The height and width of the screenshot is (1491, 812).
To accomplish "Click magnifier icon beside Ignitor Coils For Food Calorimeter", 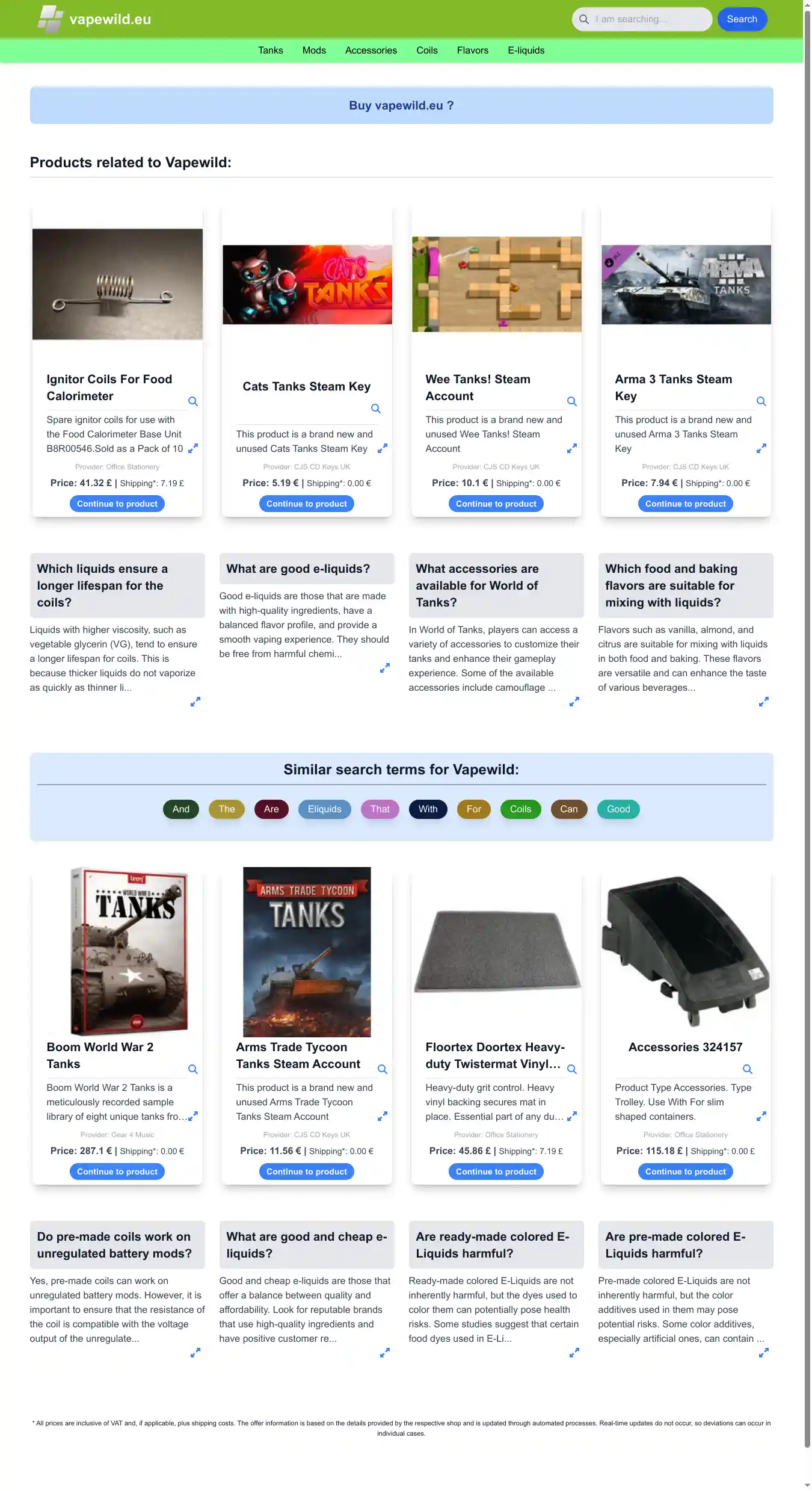I will click(193, 401).
